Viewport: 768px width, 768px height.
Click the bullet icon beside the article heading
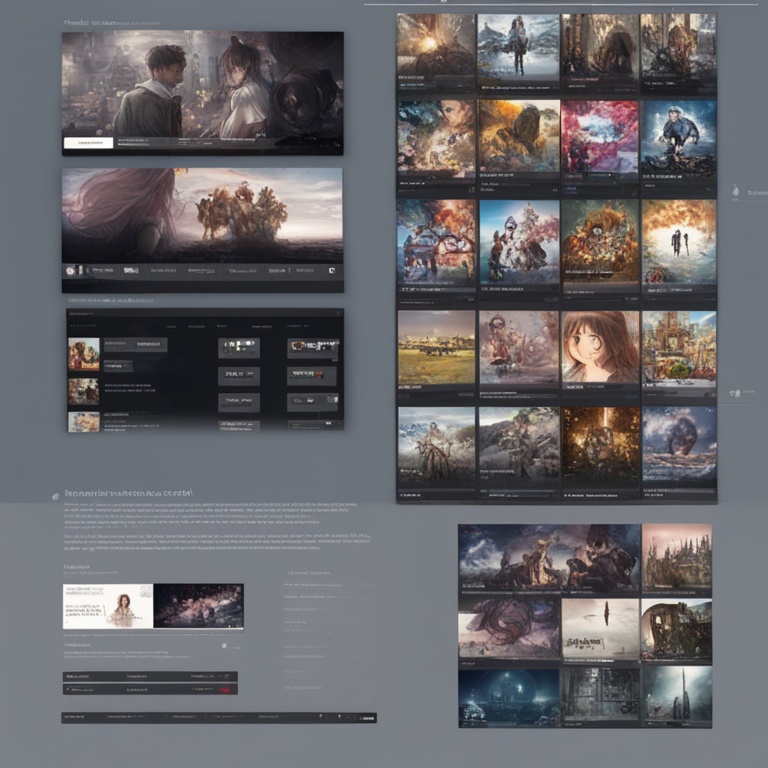pos(56,496)
